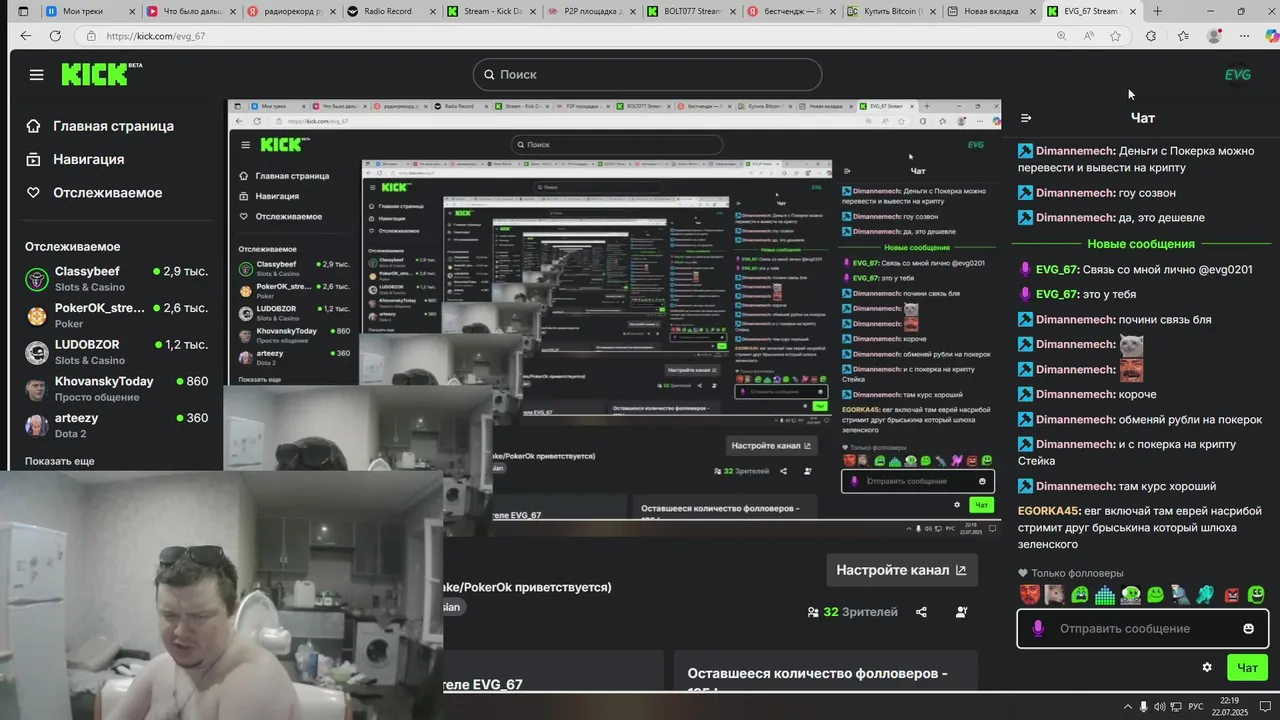Click the purple microphone badge icon
The image size is (1280, 720).
pyautogui.click(x=1037, y=628)
